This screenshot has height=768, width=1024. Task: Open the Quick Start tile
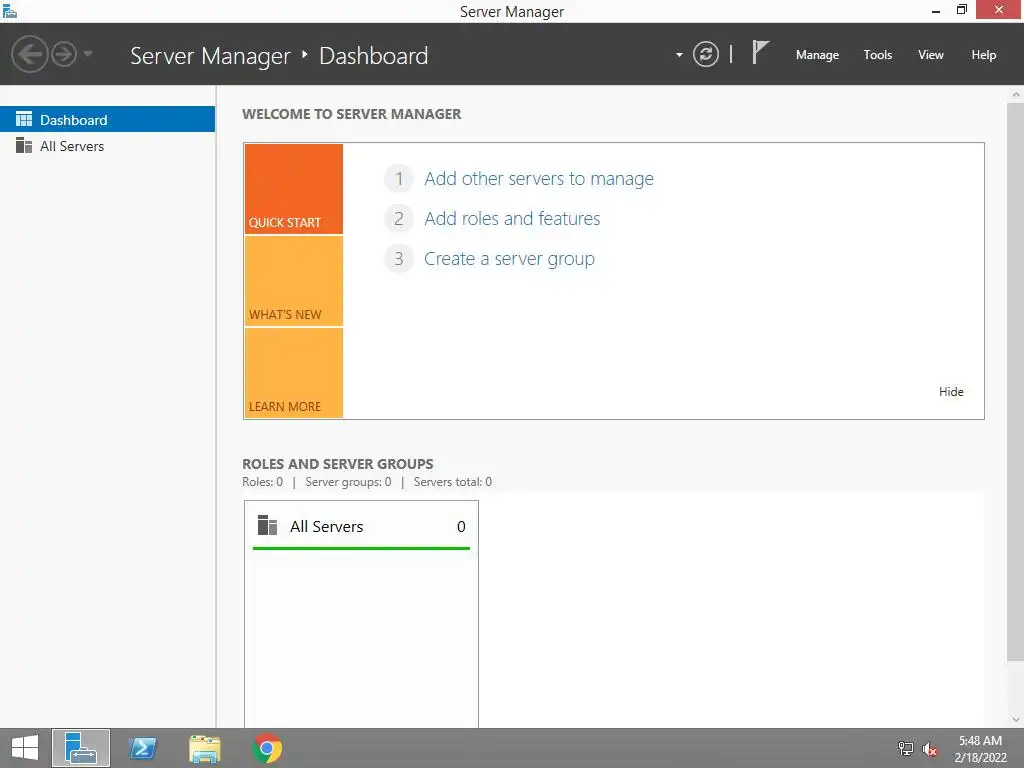pyautogui.click(x=294, y=189)
